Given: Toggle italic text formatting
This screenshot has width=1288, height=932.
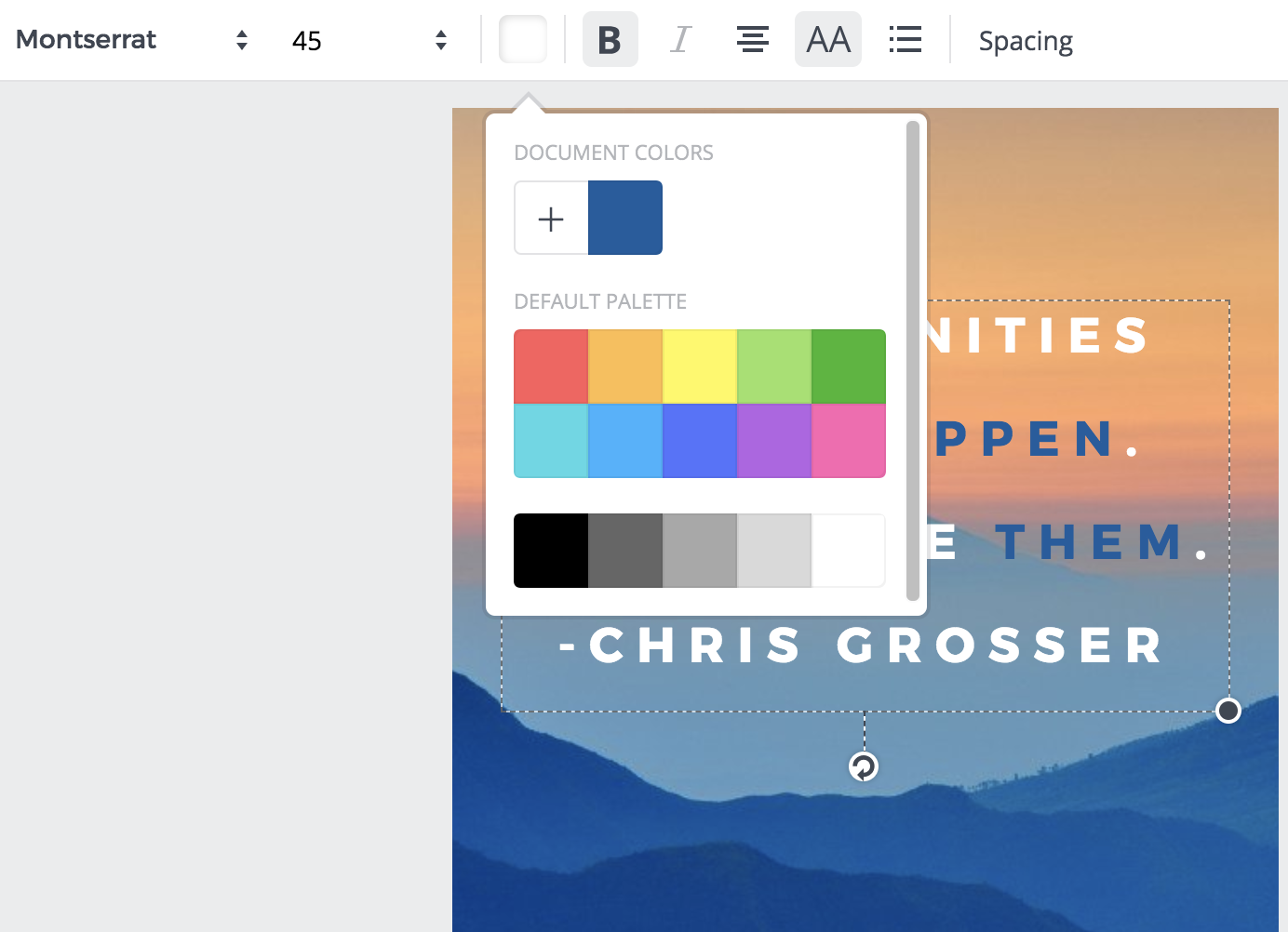Looking at the screenshot, I should 680,40.
